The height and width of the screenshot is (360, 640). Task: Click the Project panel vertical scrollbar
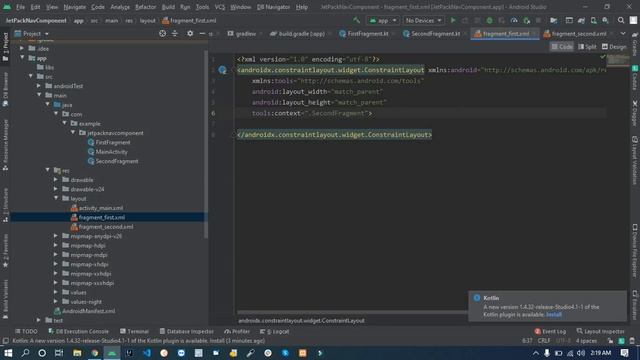(x=206, y=145)
